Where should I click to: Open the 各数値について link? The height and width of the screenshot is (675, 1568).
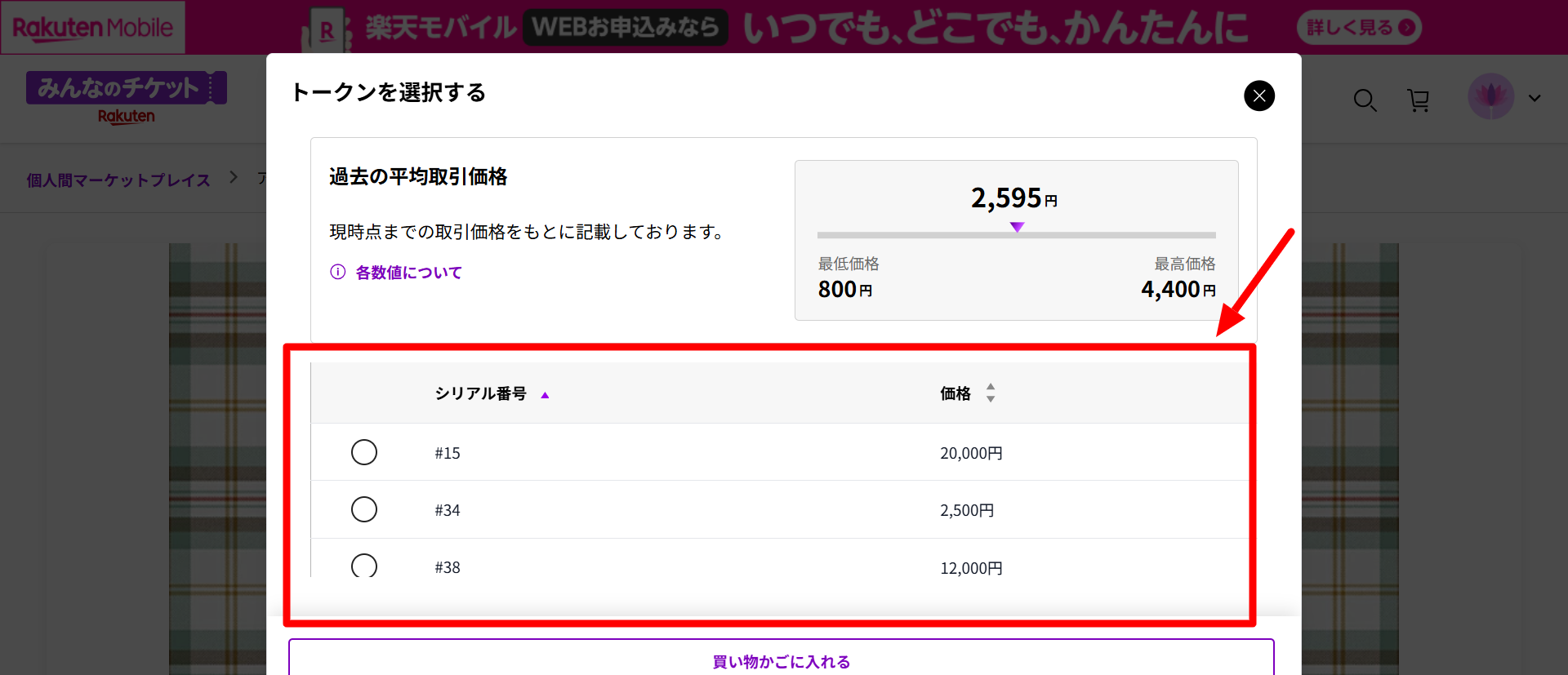point(408,273)
